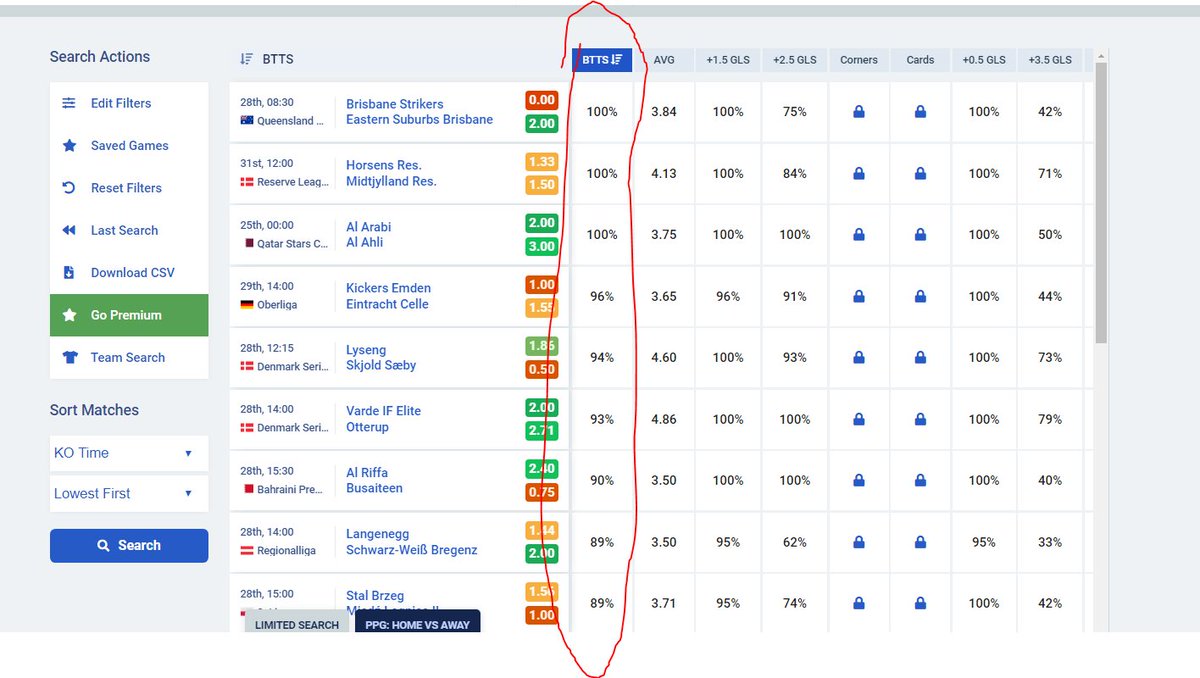Open the Midtjylland Res. team link

[391, 181]
